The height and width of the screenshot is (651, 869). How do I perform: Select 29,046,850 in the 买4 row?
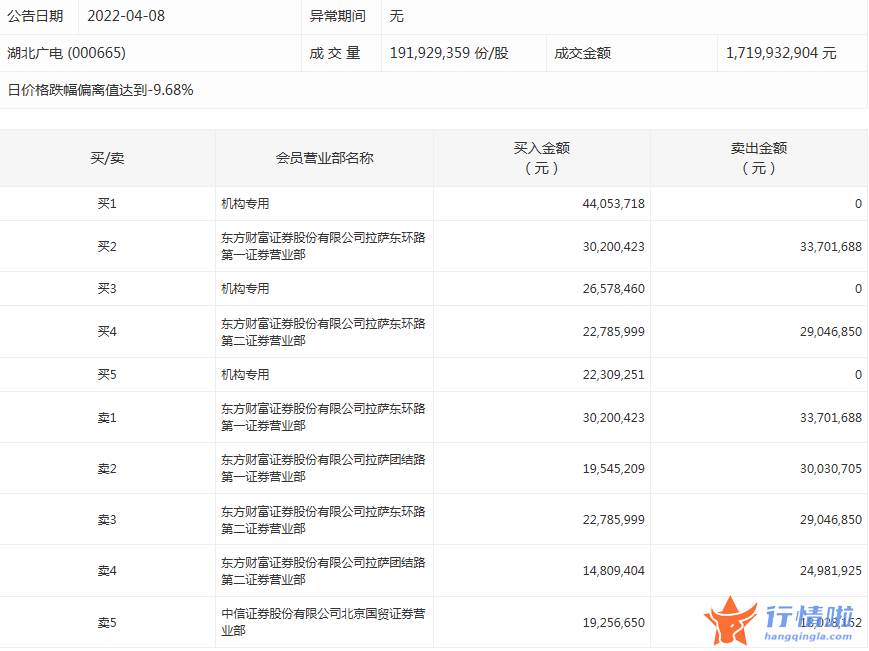point(831,332)
